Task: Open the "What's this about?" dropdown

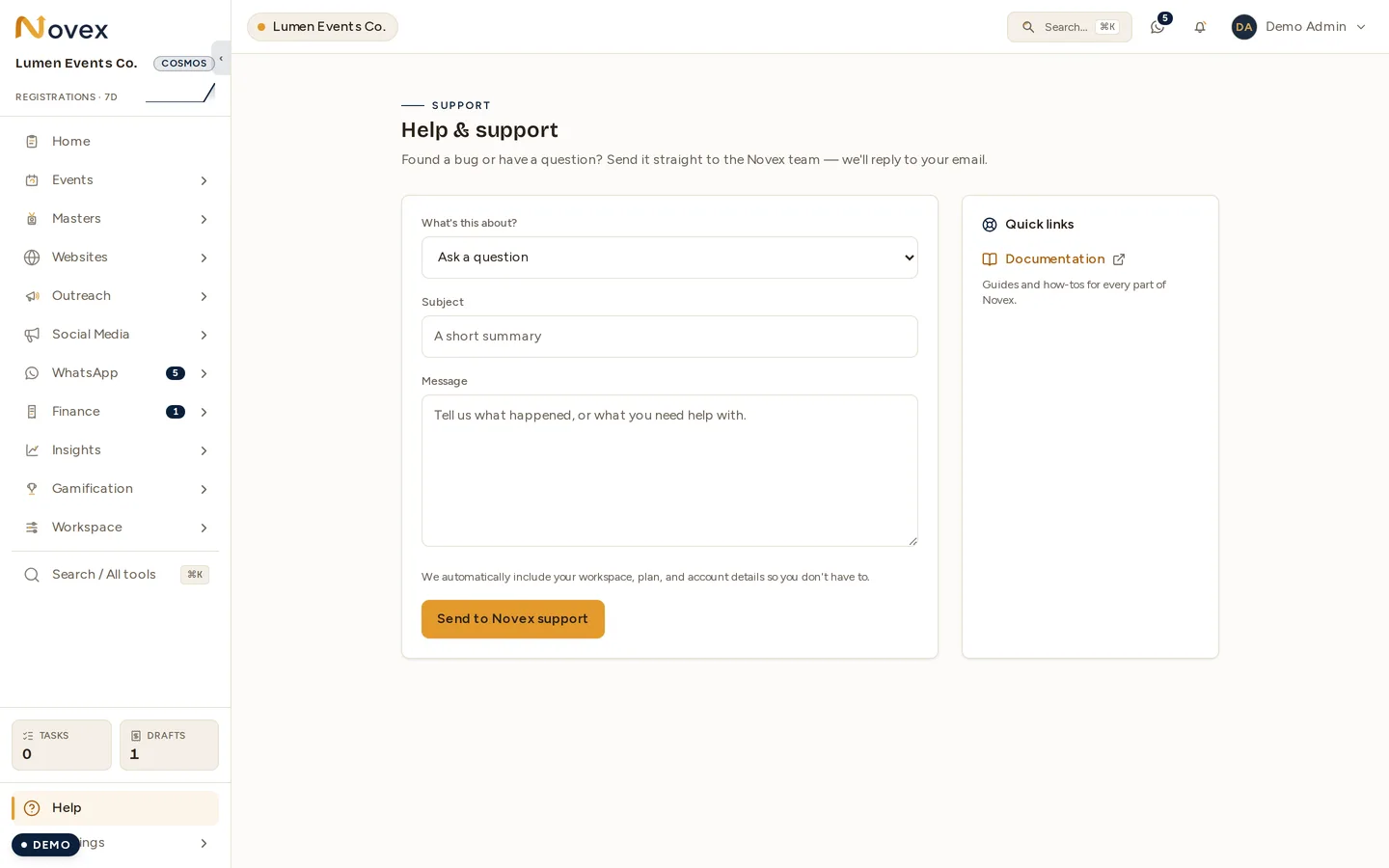Action: point(669,258)
